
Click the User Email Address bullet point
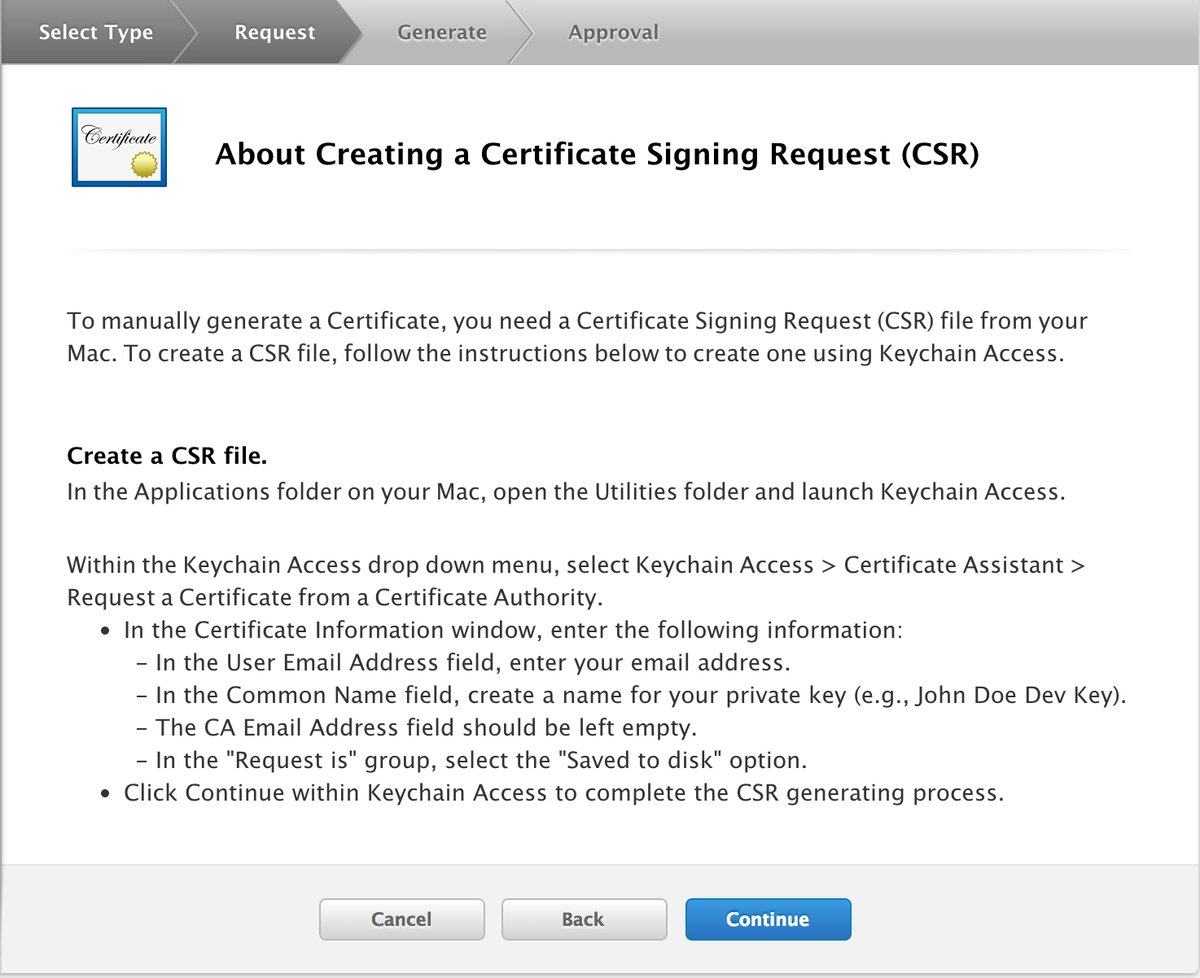[x=454, y=662]
